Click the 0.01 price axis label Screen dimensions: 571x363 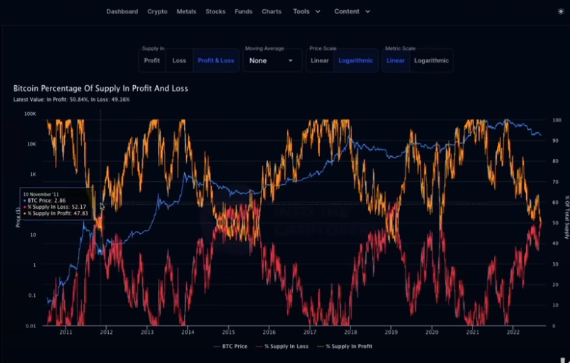click(31, 326)
